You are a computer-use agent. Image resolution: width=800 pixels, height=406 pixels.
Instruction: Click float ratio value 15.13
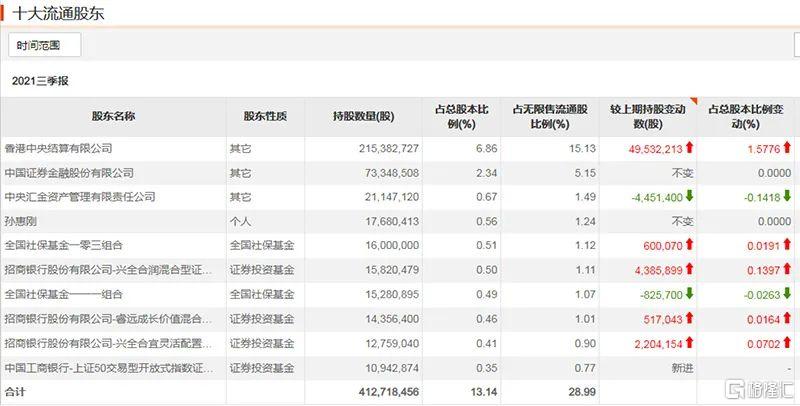click(582, 148)
